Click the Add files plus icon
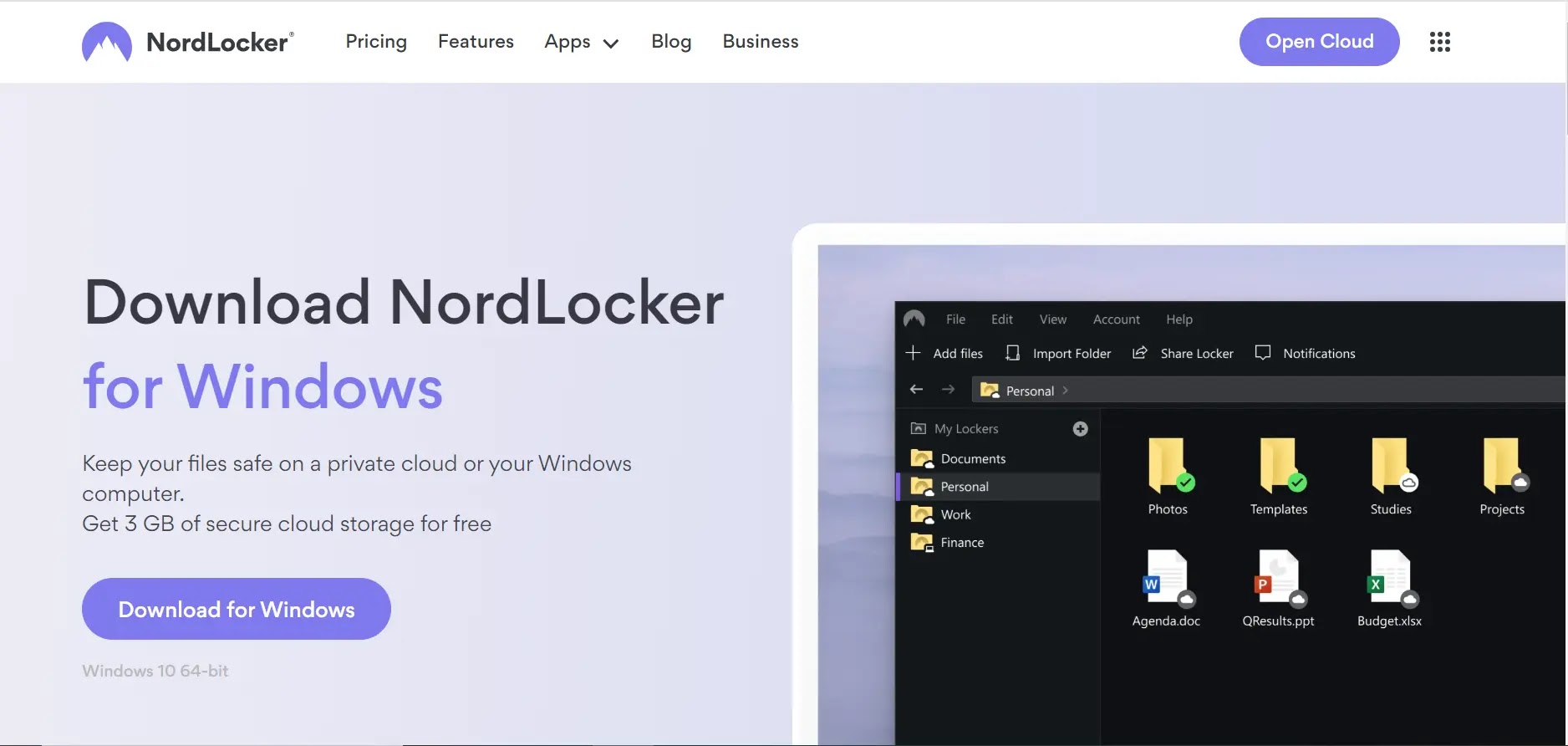1568x746 pixels. pyautogui.click(x=913, y=353)
